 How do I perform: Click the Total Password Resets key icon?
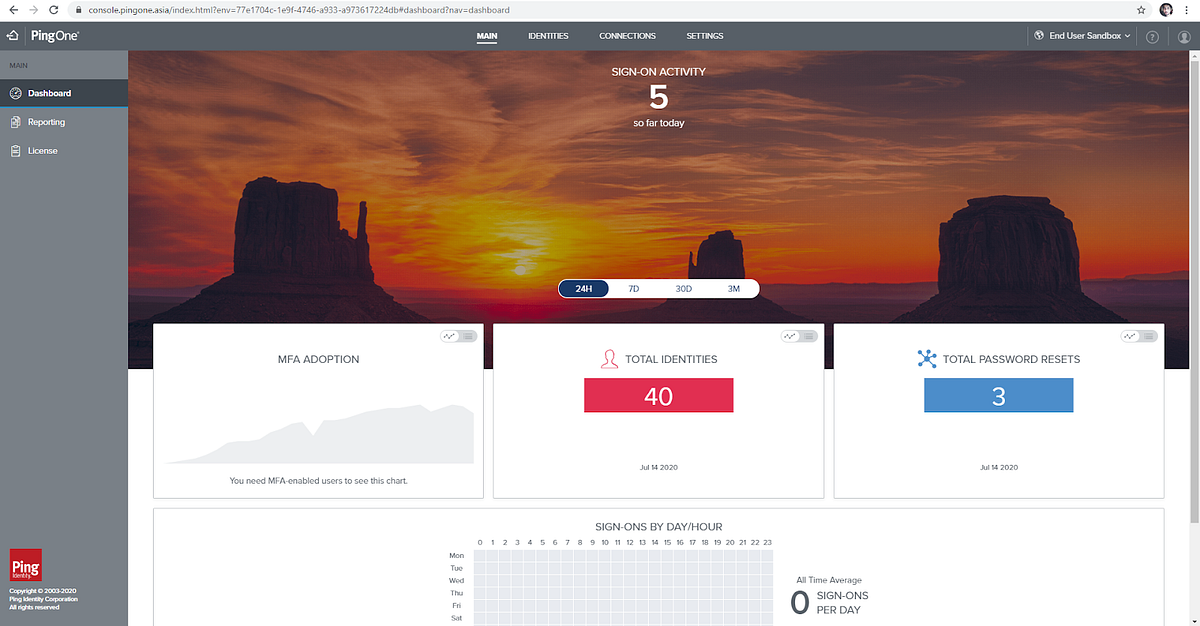tap(929, 358)
